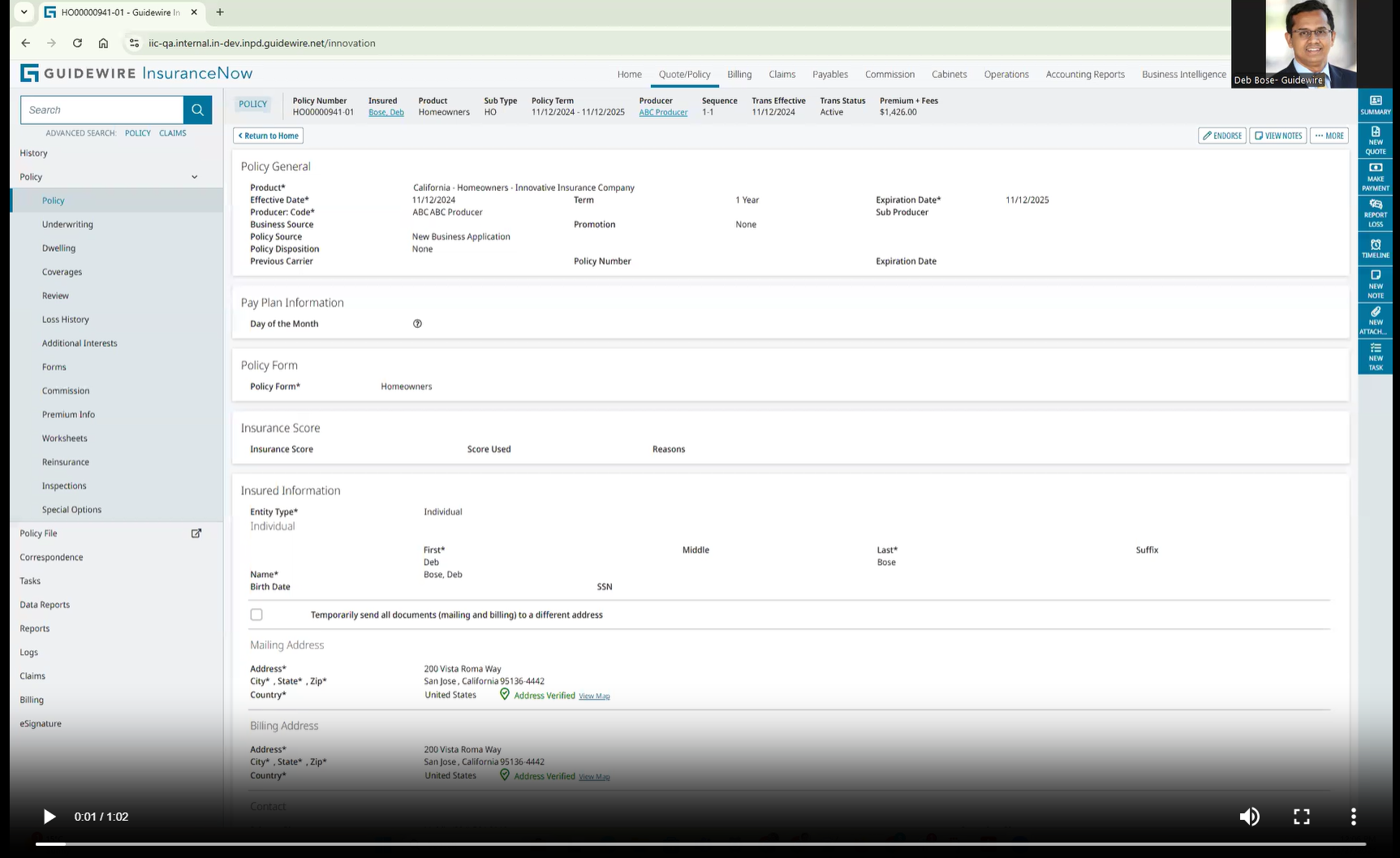Click the POLICY badge label
This screenshot has width=1400, height=858.
(253, 104)
